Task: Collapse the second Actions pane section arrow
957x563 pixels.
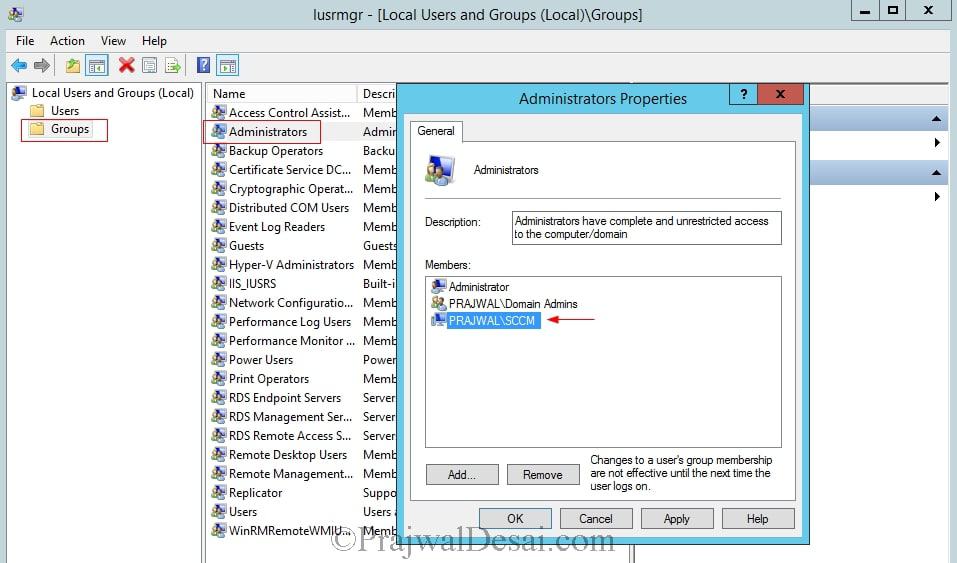Action: click(x=936, y=173)
